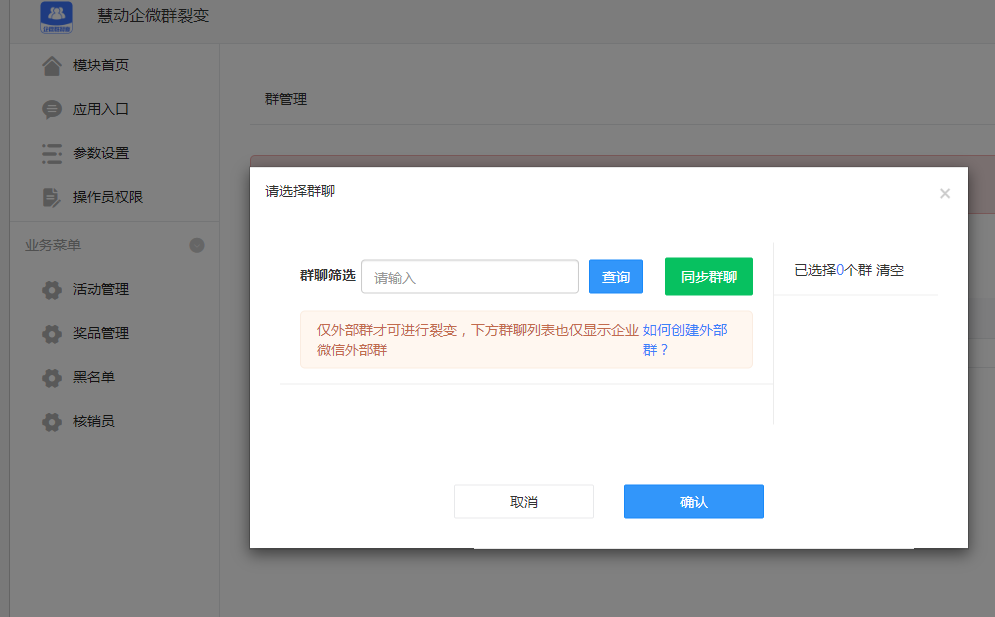Confirm the selection with 确认
Screen dimensions: 995x617
pos(693,501)
